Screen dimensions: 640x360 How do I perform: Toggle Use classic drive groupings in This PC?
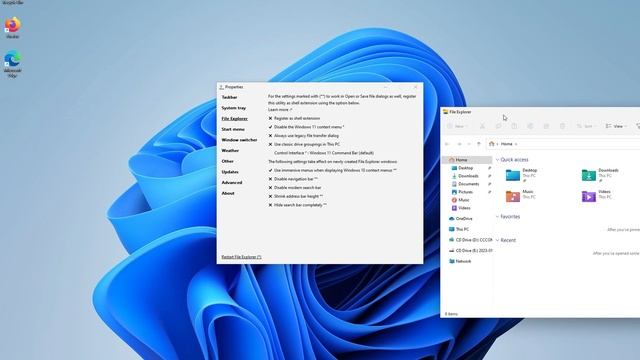(x=304, y=144)
